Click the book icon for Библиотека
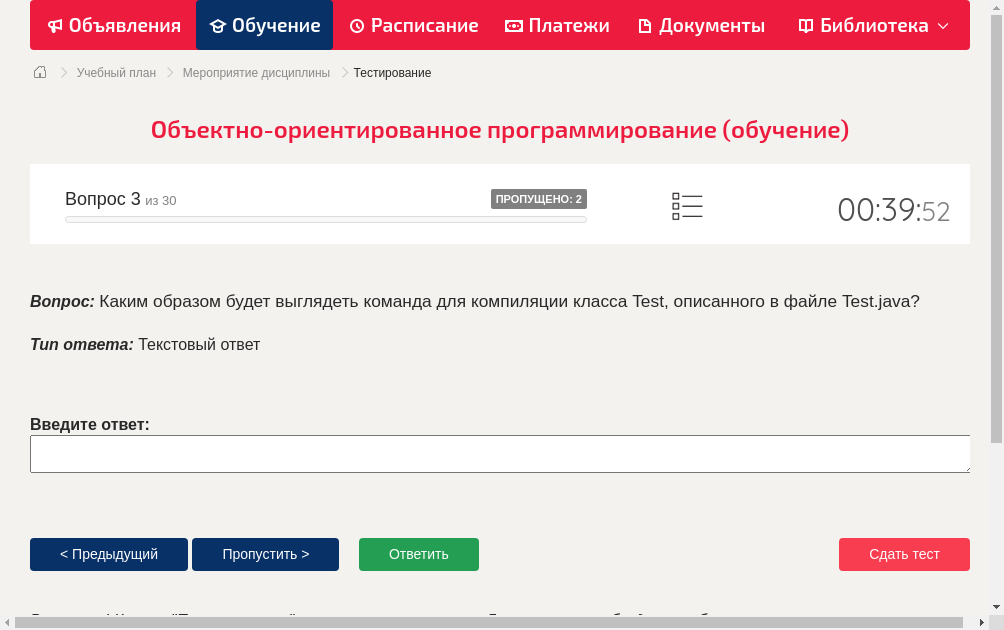The height and width of the screenshot is (630, 1004). tap(805, 25)
